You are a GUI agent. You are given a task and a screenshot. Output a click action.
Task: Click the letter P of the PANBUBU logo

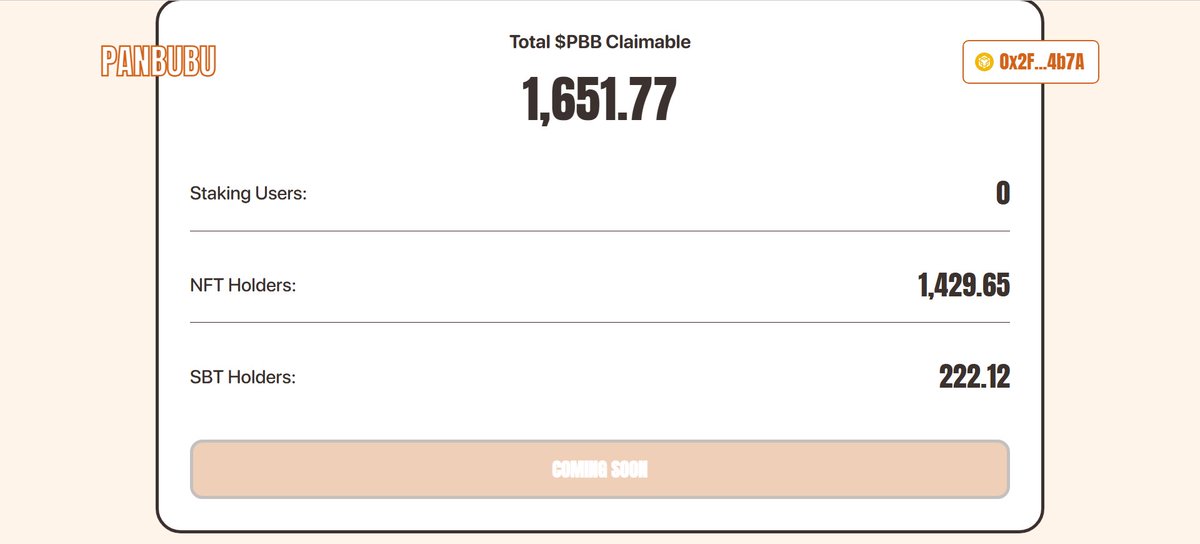coord(109,61)
